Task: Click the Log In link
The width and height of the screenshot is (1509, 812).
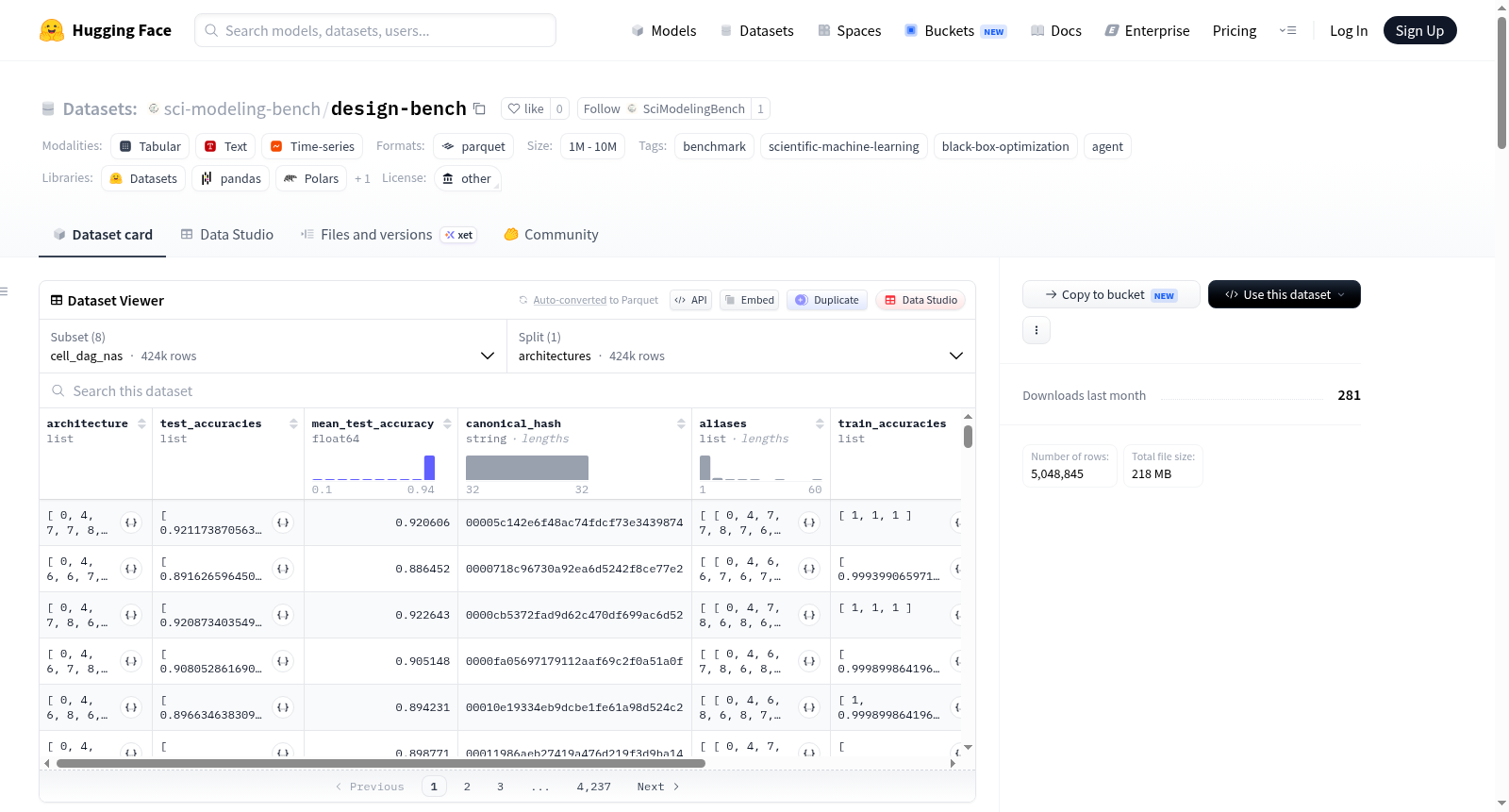Action: coord(1349,31)
